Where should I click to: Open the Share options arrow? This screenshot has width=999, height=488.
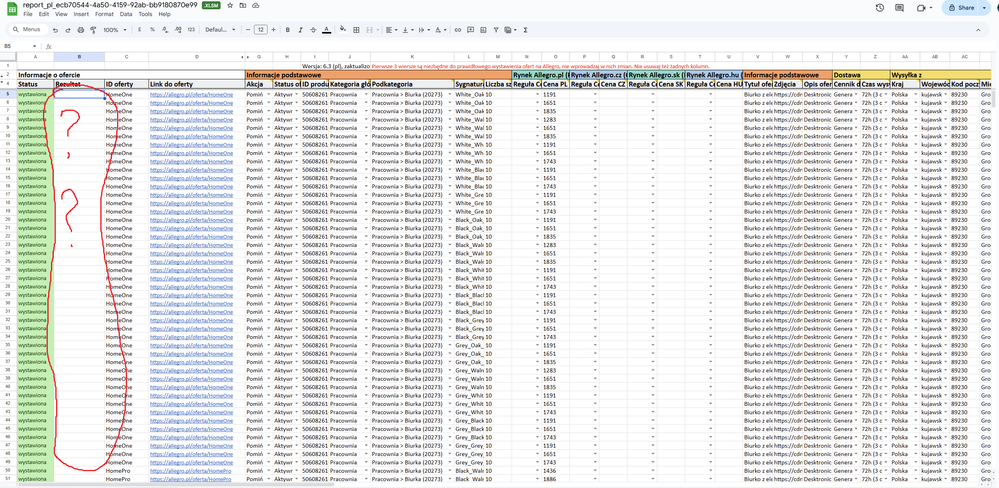(985, 8)
